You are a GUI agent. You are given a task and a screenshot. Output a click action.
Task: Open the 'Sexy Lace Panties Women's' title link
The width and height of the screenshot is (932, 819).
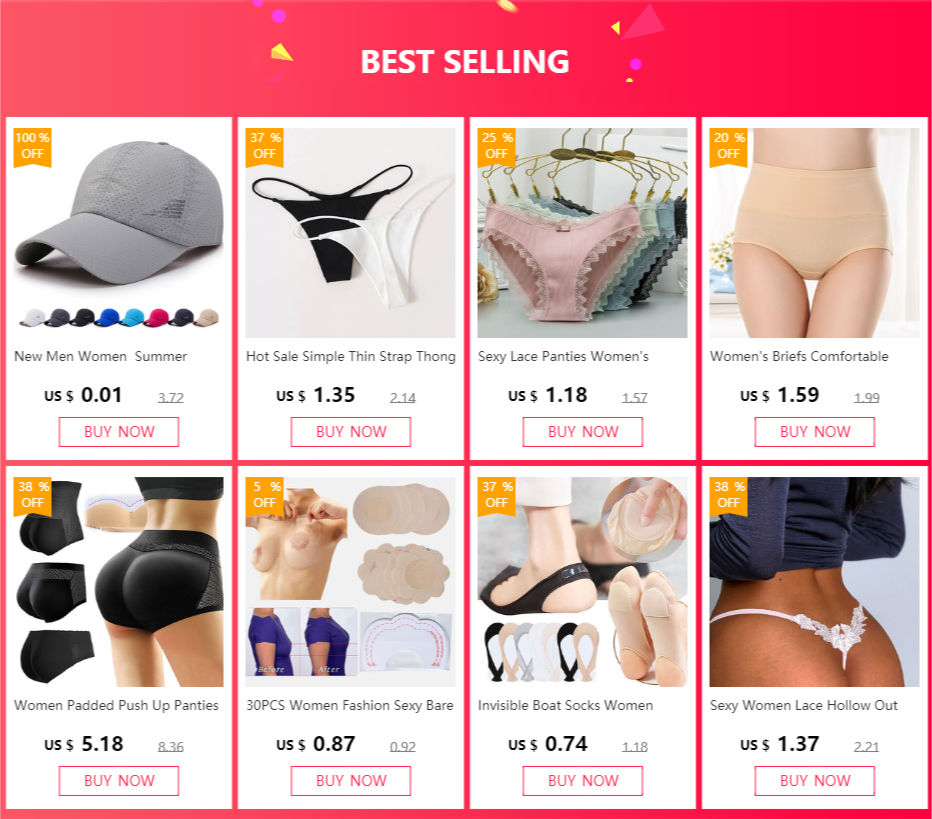pyautogui.click(x=563, y=357)
